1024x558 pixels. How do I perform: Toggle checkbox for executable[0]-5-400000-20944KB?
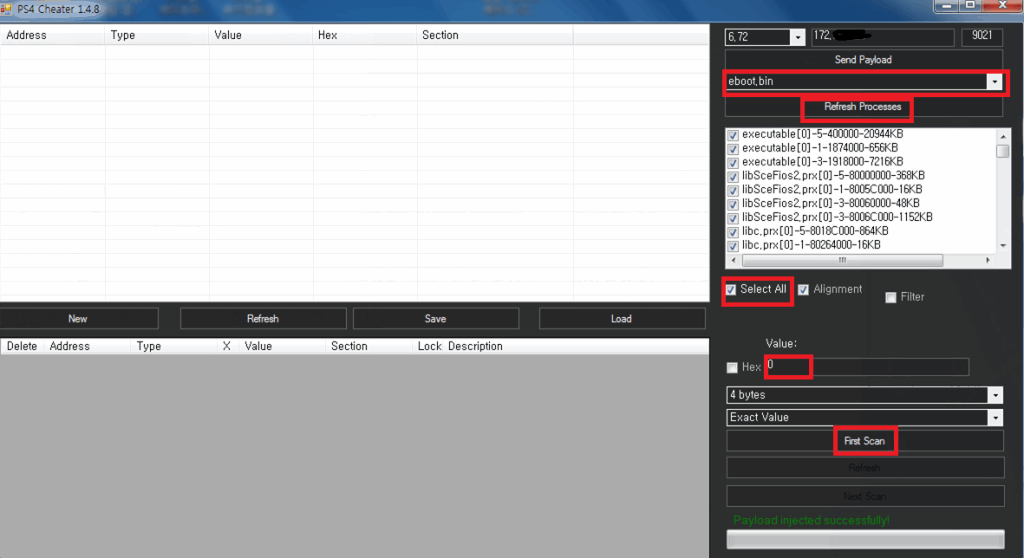pyautogui.click(x=733, y=135)
